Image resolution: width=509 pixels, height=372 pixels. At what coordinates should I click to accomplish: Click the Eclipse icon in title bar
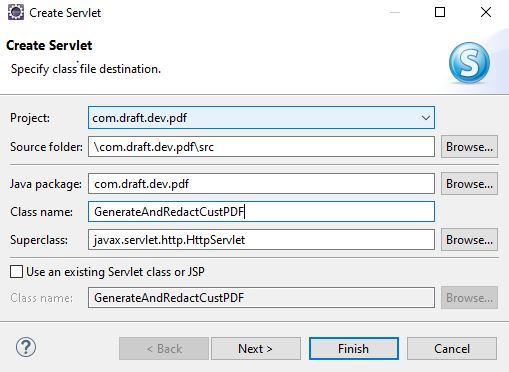(16, 13)
